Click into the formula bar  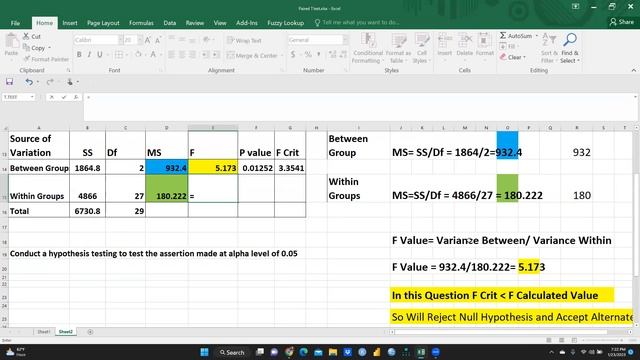tap(359, 106)
